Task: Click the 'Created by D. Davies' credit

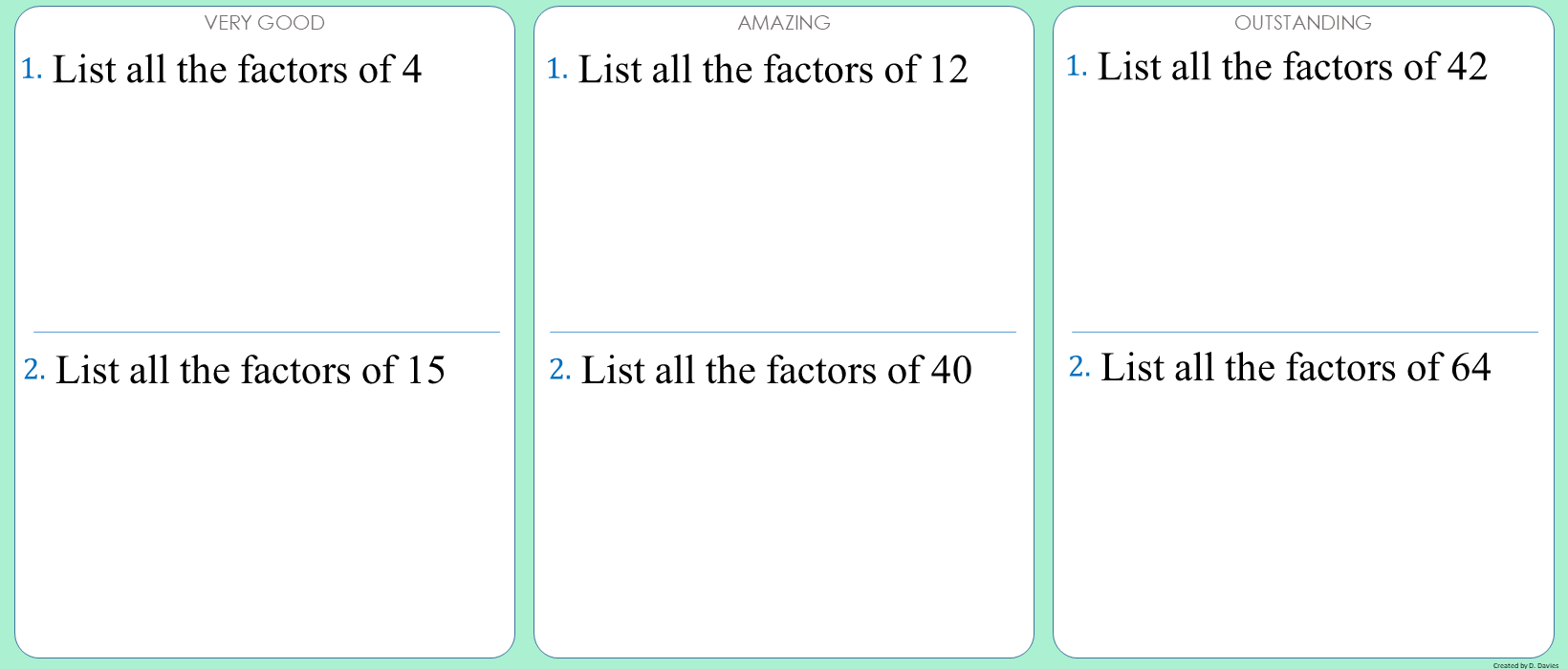Action: (x=1525, y=665)
